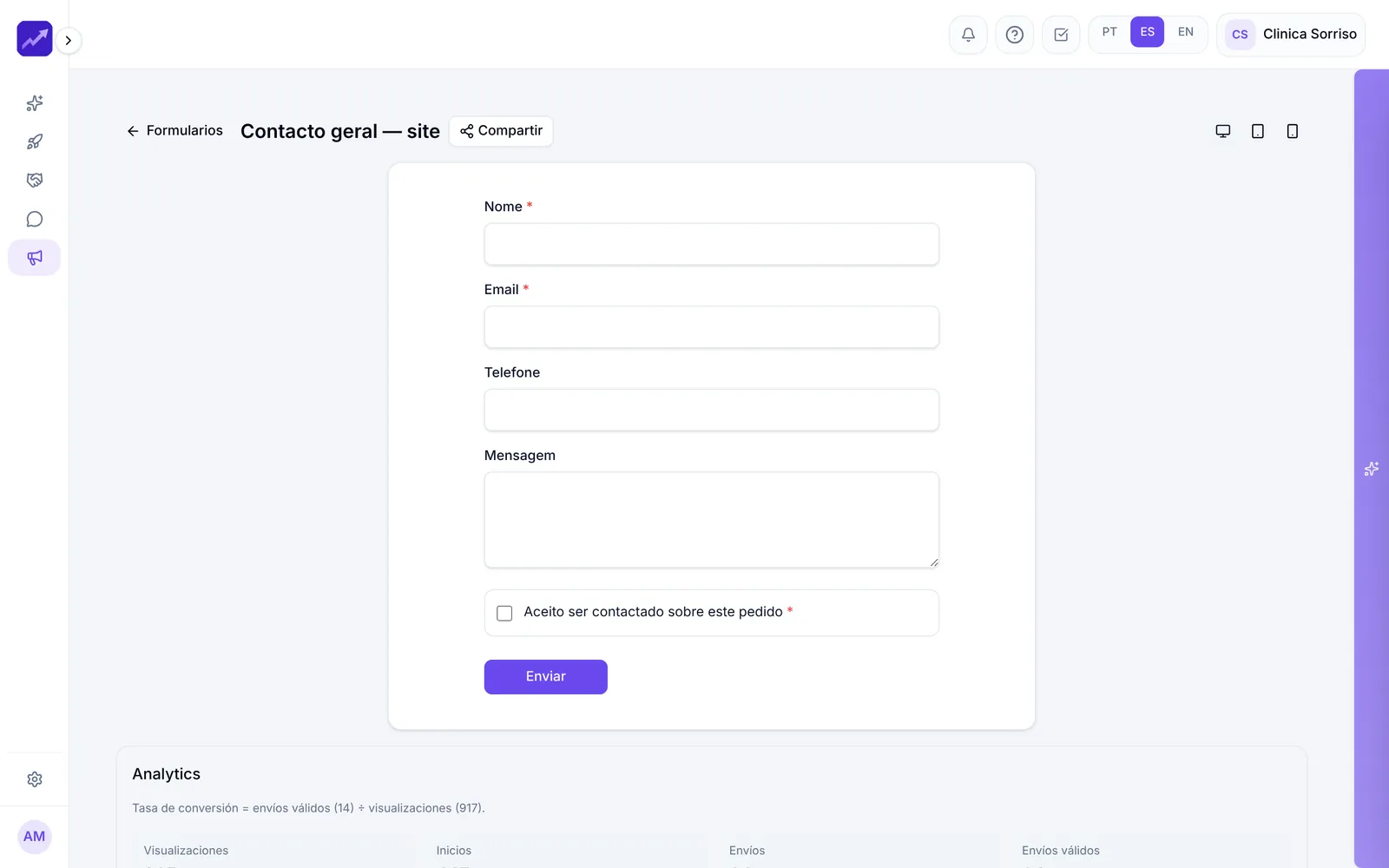Image resolution: width=1389 pixels, height=868 pixels.
Task: Open the megaphone marketing sidebar item
Action: coord(35,258)
